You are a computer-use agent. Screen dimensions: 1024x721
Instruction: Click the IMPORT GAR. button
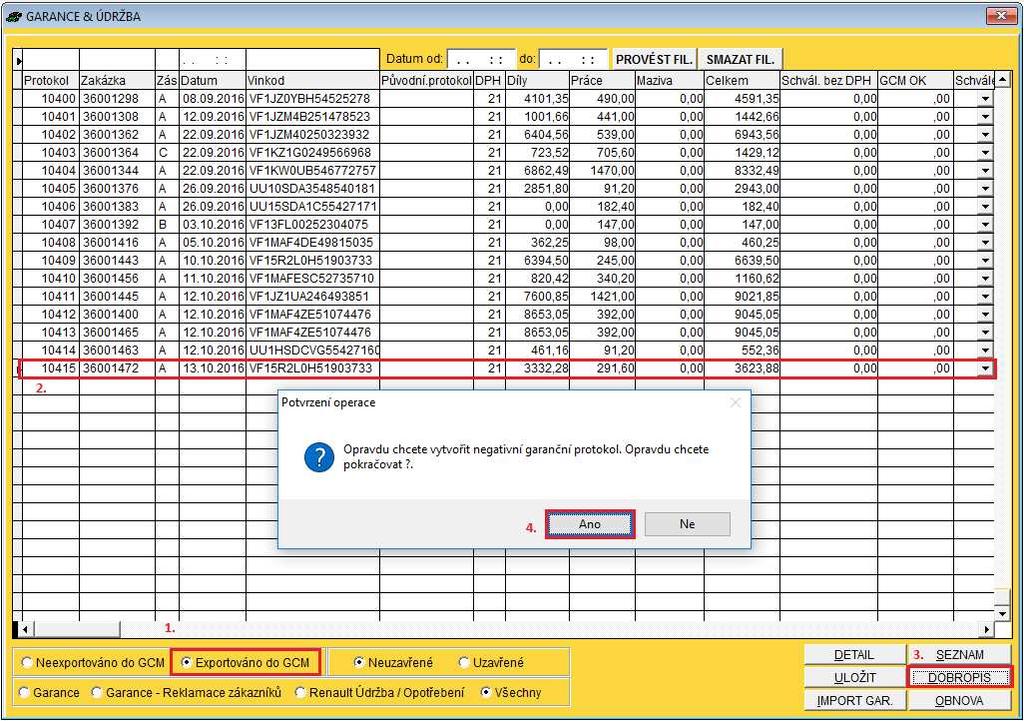854,701
